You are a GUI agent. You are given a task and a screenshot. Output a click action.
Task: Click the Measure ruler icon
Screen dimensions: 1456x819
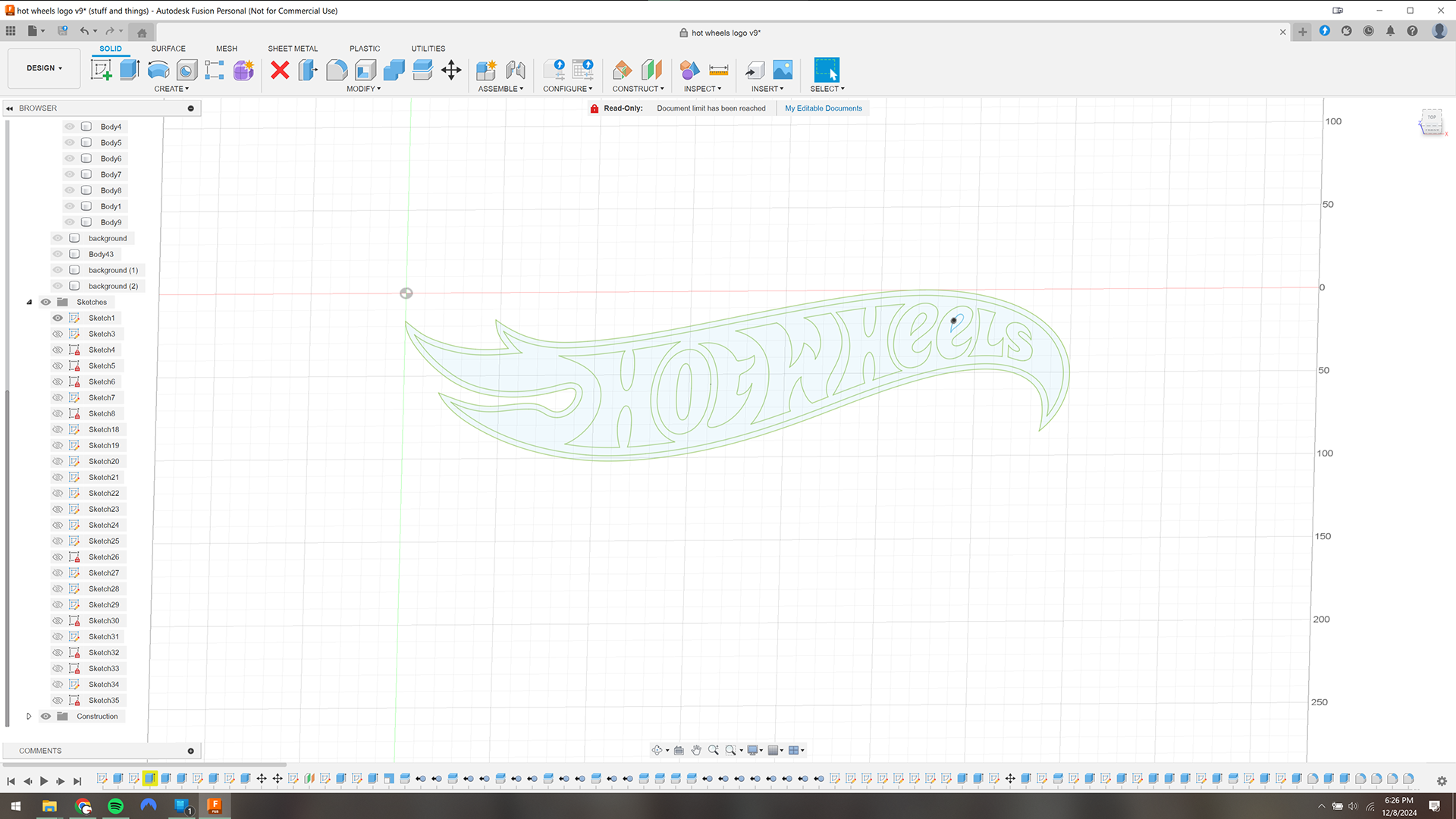tap(718, 70)
